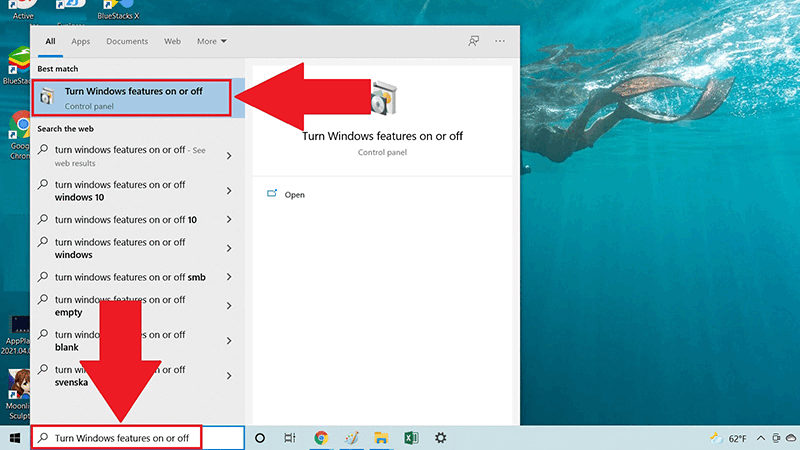Open Cortana circle icon on taskbar
Image resolution: width=800 pixels, height=450 pixels.
click(x=260, y=438)
